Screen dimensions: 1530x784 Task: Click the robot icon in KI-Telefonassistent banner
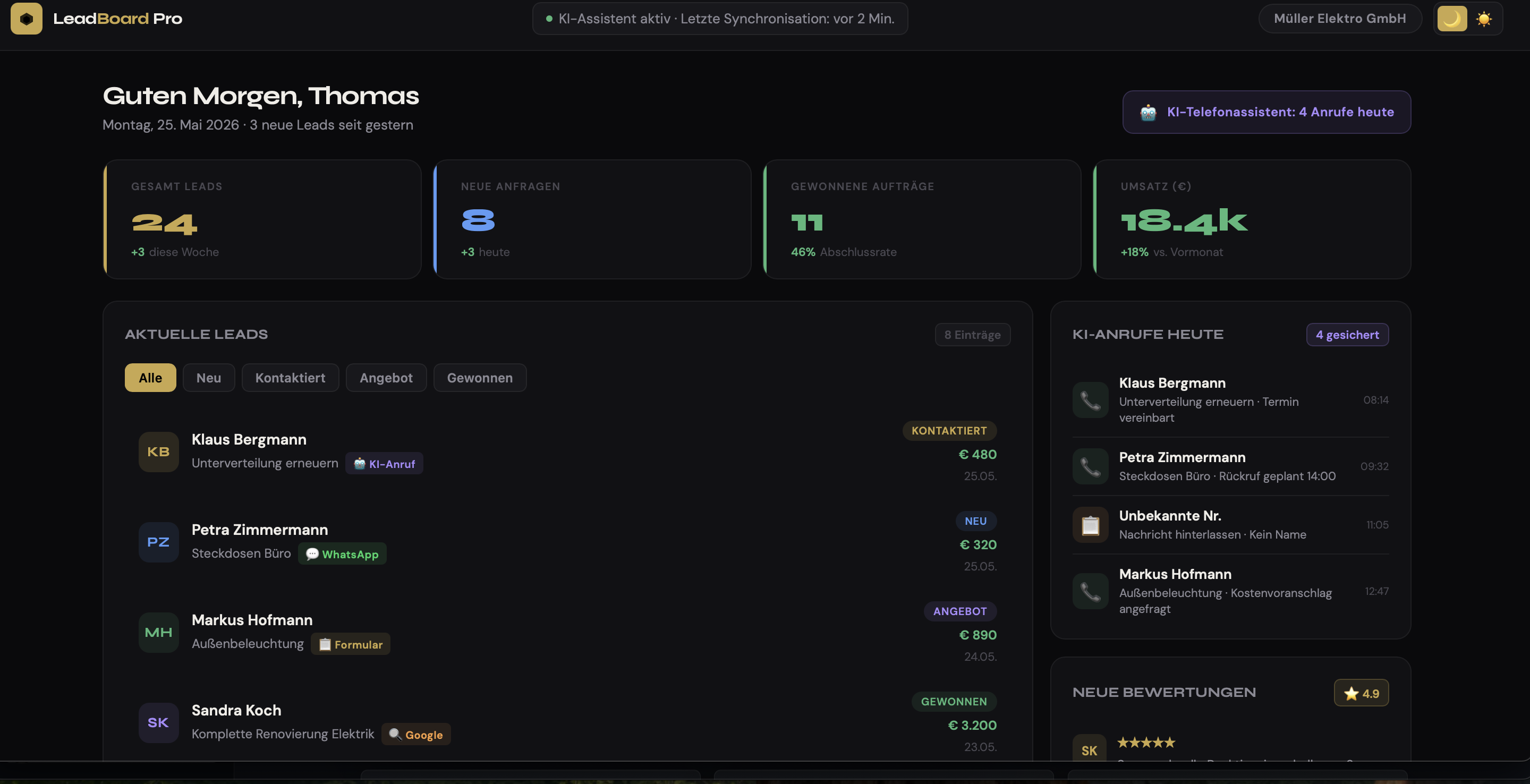1148,112
